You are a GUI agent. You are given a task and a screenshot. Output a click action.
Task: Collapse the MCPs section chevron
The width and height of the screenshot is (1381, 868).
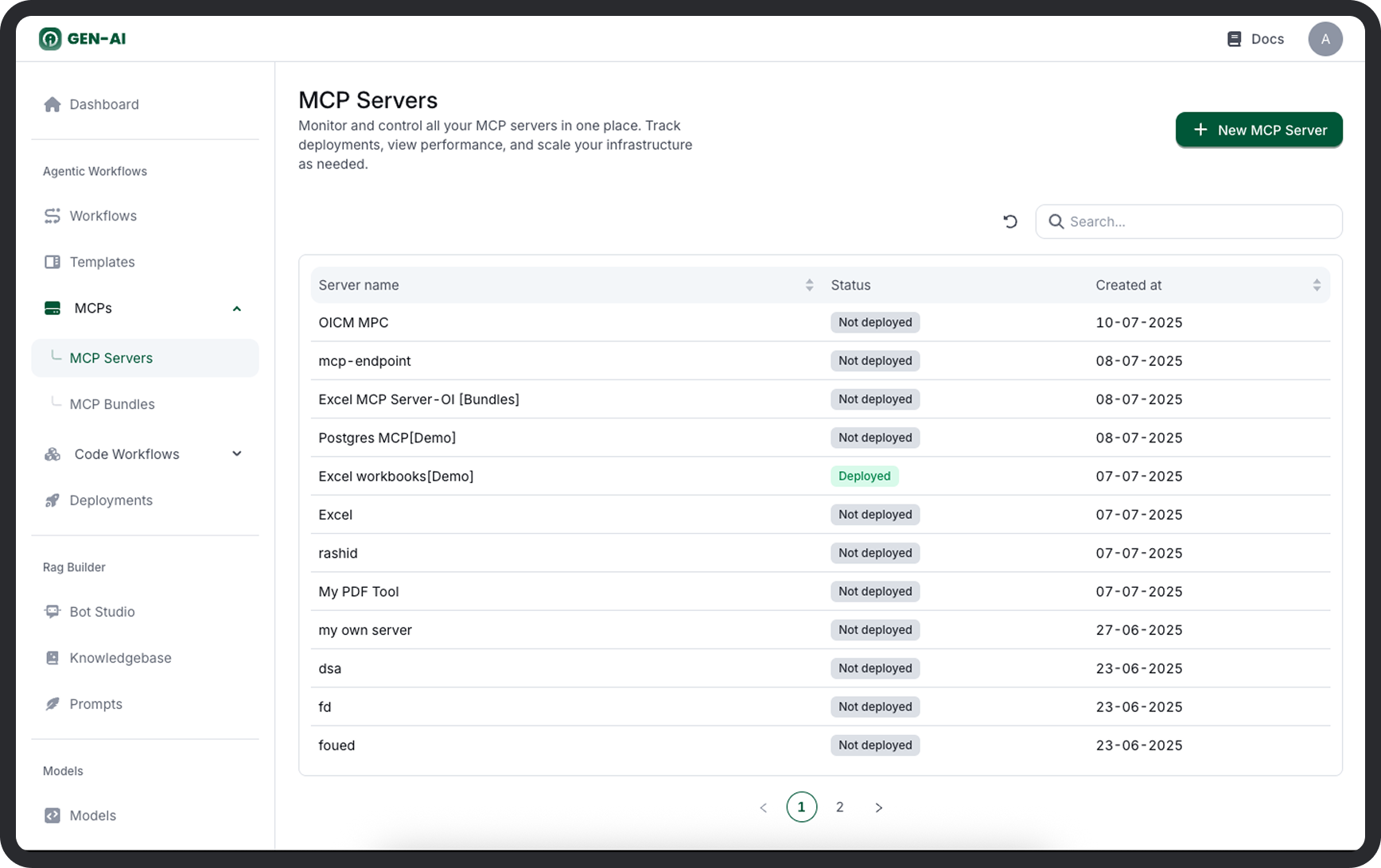coord(236,309)
